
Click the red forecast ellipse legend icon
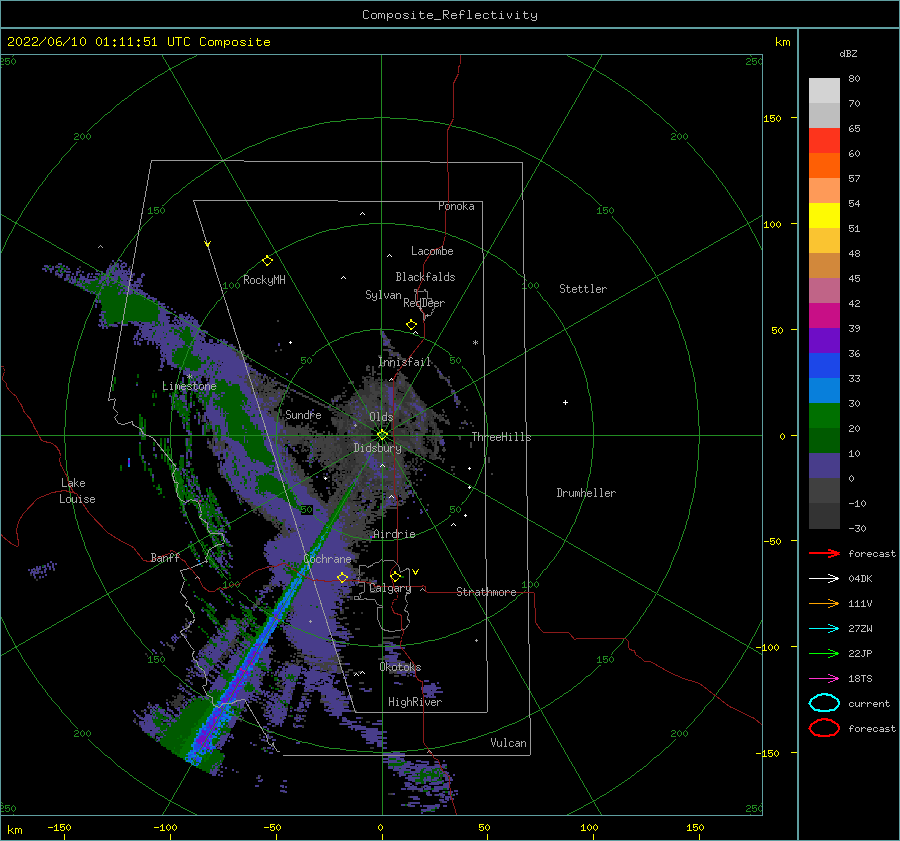tap(824, 728)
